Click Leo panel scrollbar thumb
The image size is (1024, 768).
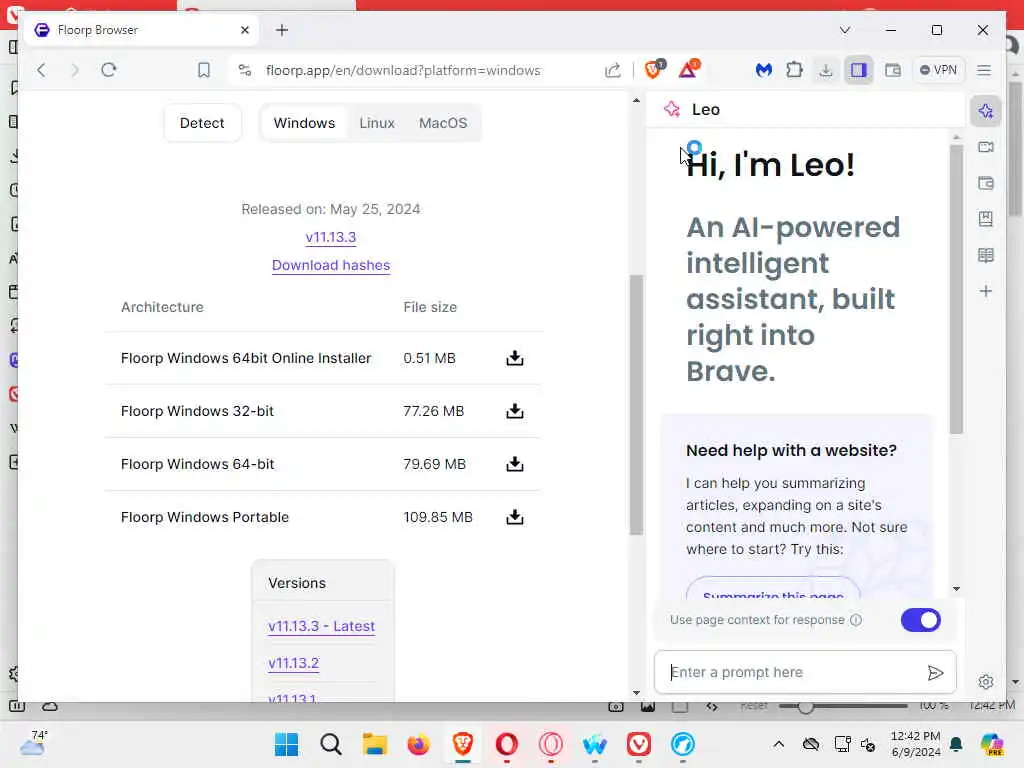point(956,289)
